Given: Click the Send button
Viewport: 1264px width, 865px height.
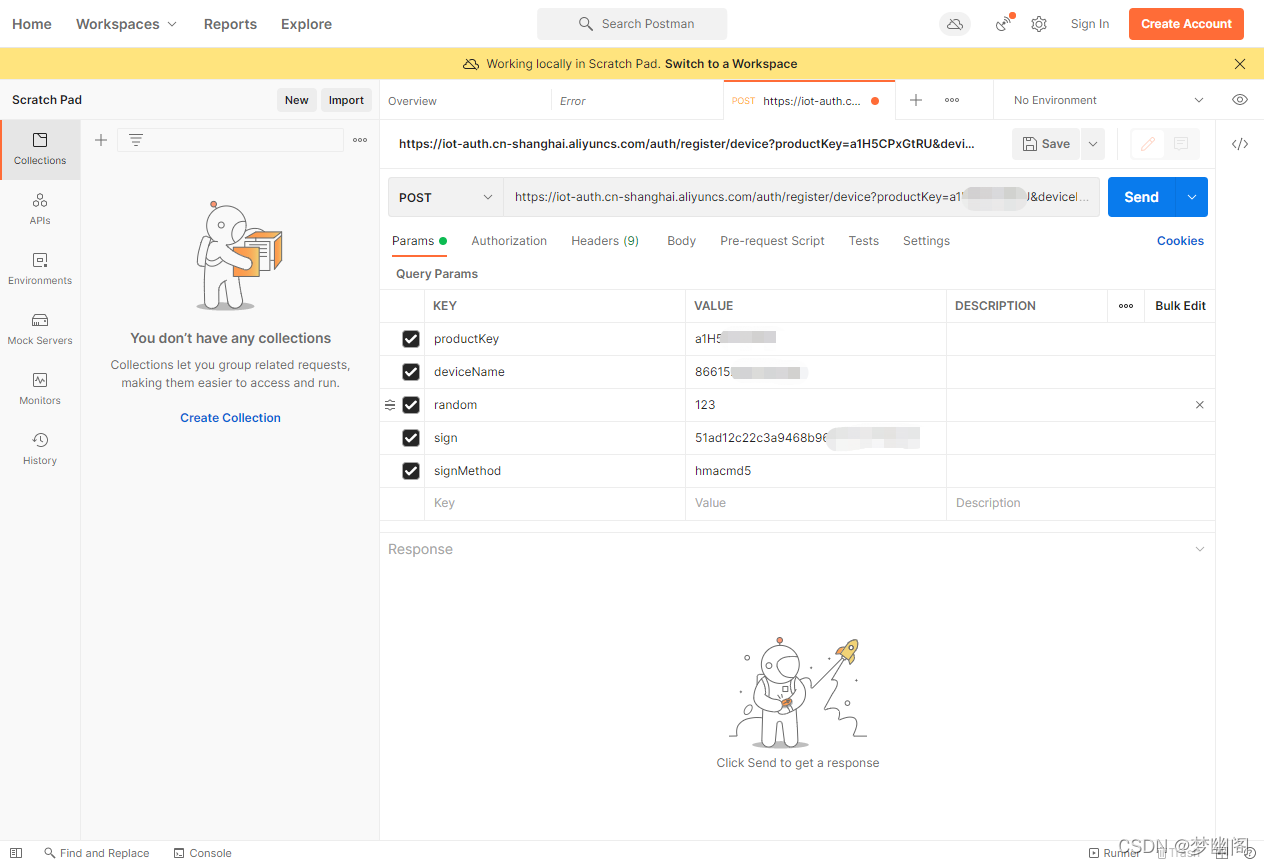Looking at the screenshot, I should (x=1141, y=197).
